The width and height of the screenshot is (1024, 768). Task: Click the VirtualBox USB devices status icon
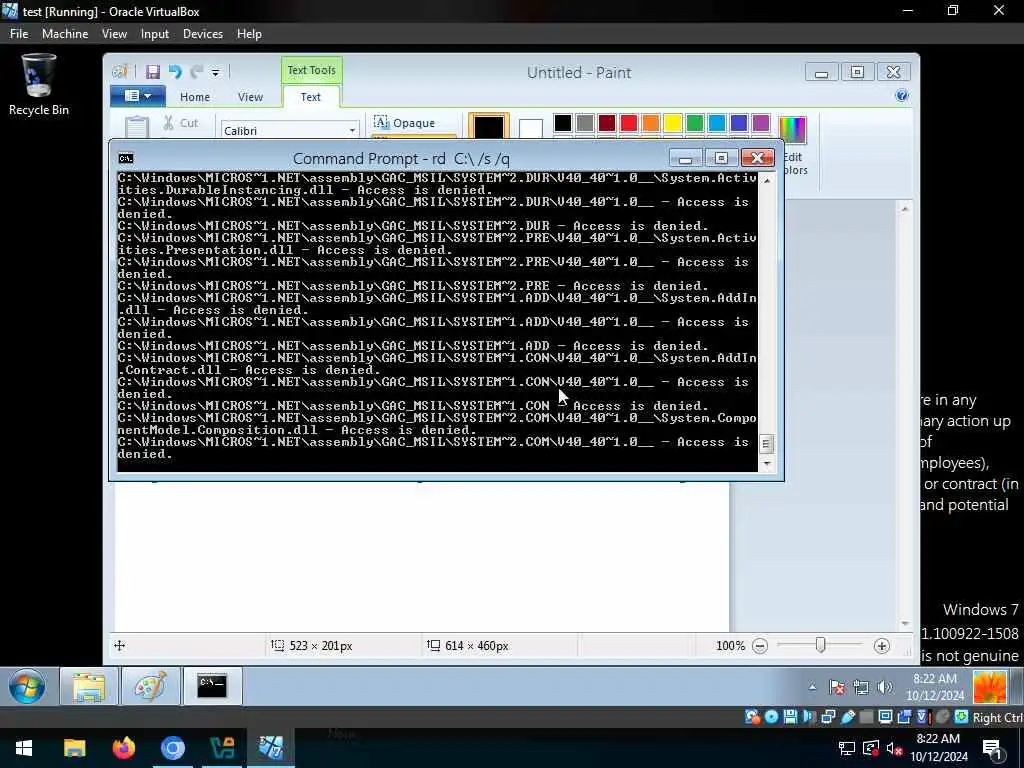(x=848, y=717)
